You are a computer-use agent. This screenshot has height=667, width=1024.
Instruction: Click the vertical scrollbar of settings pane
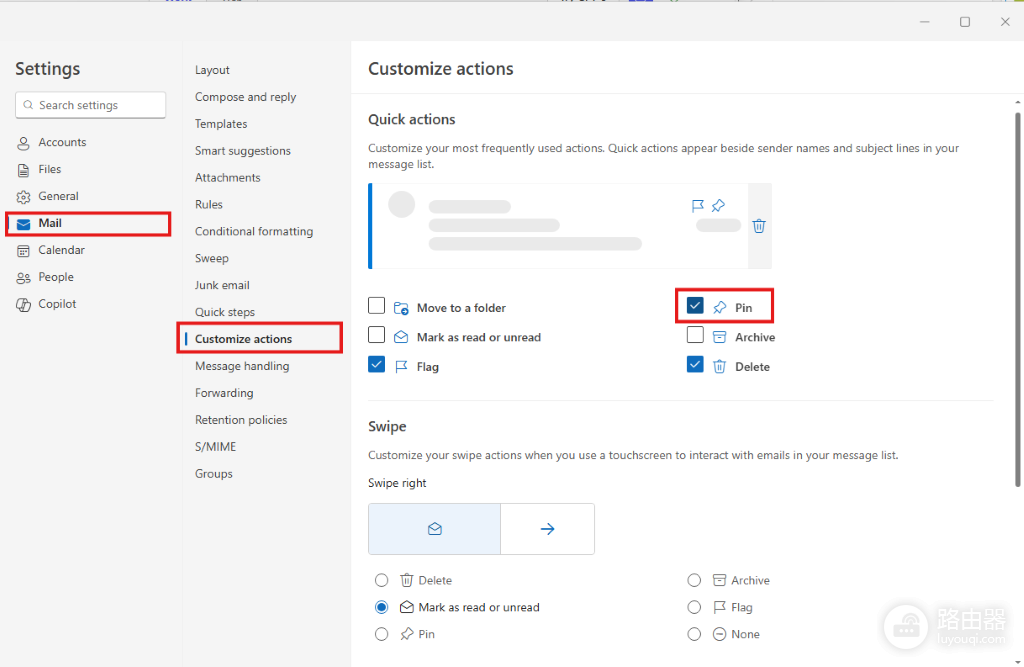pyautogui.click(x=1017, y=299)
